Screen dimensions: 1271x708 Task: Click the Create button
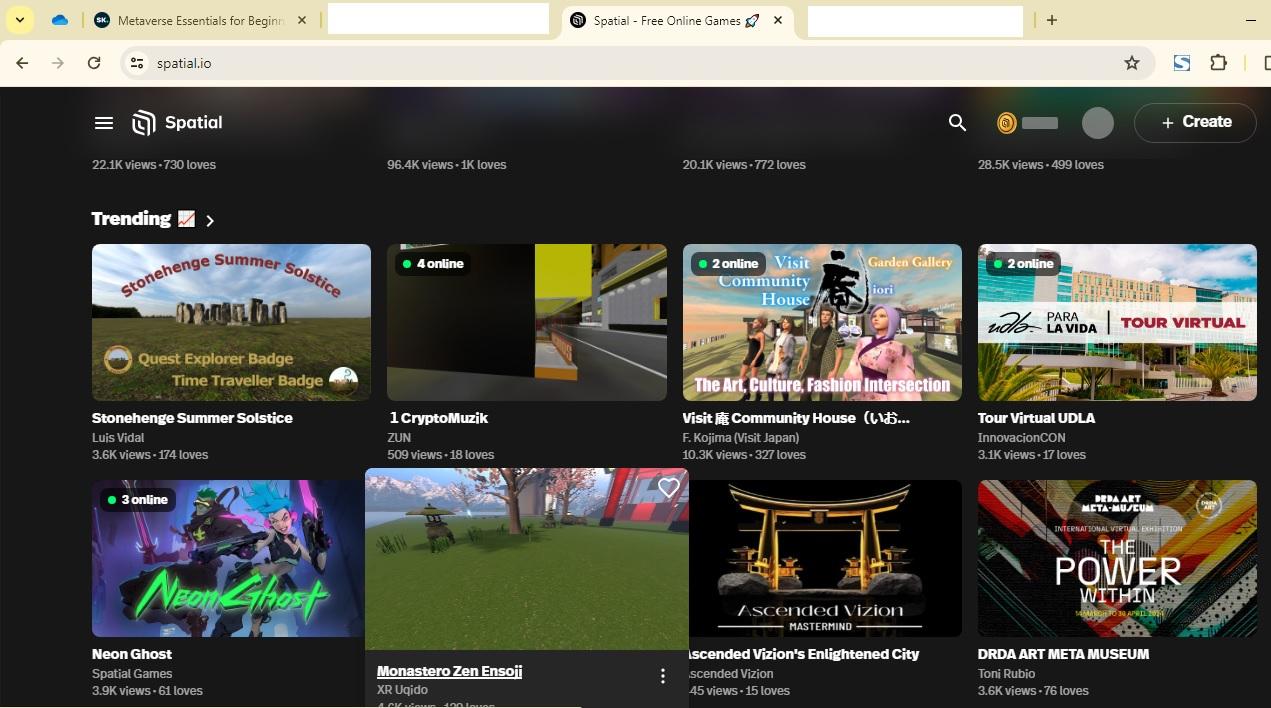tap(1195, 122)
